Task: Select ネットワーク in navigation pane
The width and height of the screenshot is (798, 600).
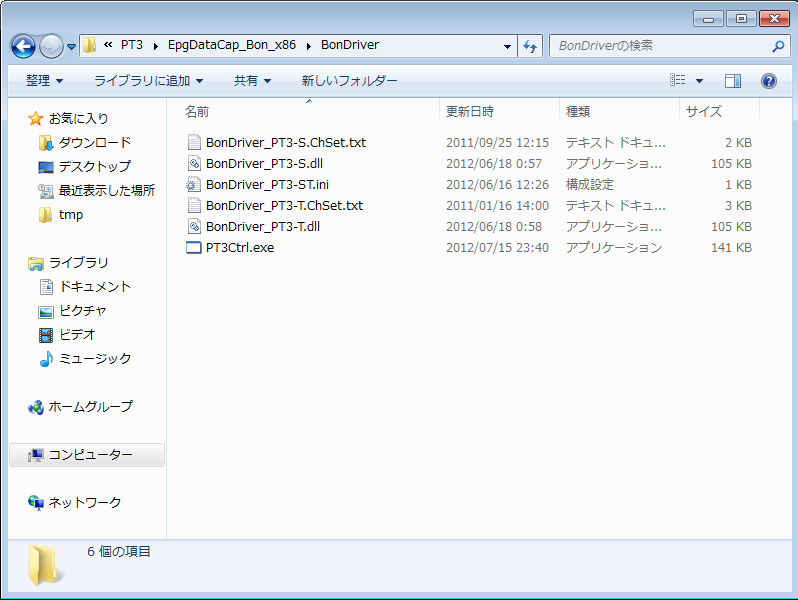Action: pyautogui.click(x=84, y=502)
